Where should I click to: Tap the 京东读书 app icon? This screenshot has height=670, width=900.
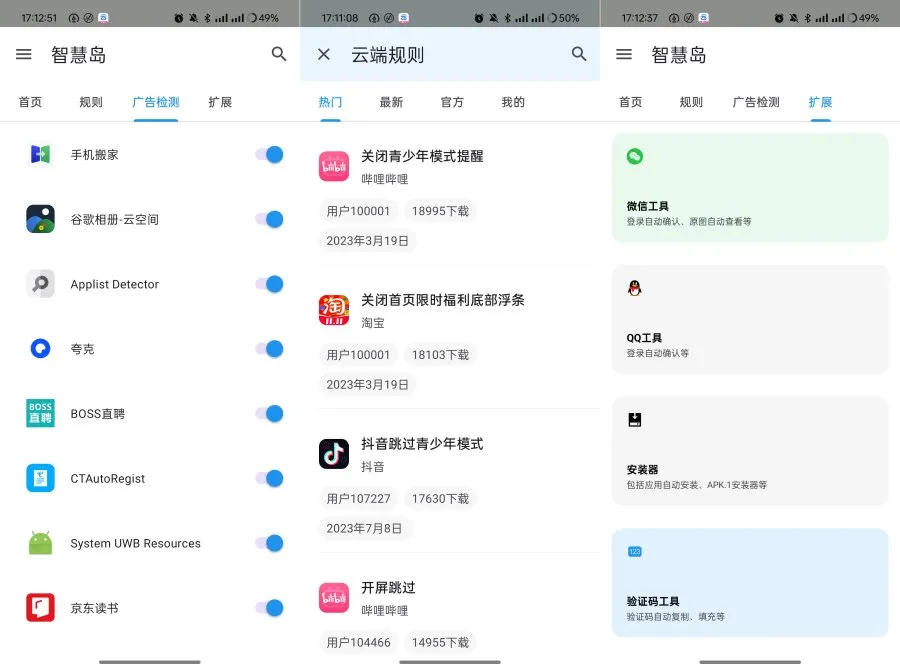pyautogui.click(x=40, y=608)
